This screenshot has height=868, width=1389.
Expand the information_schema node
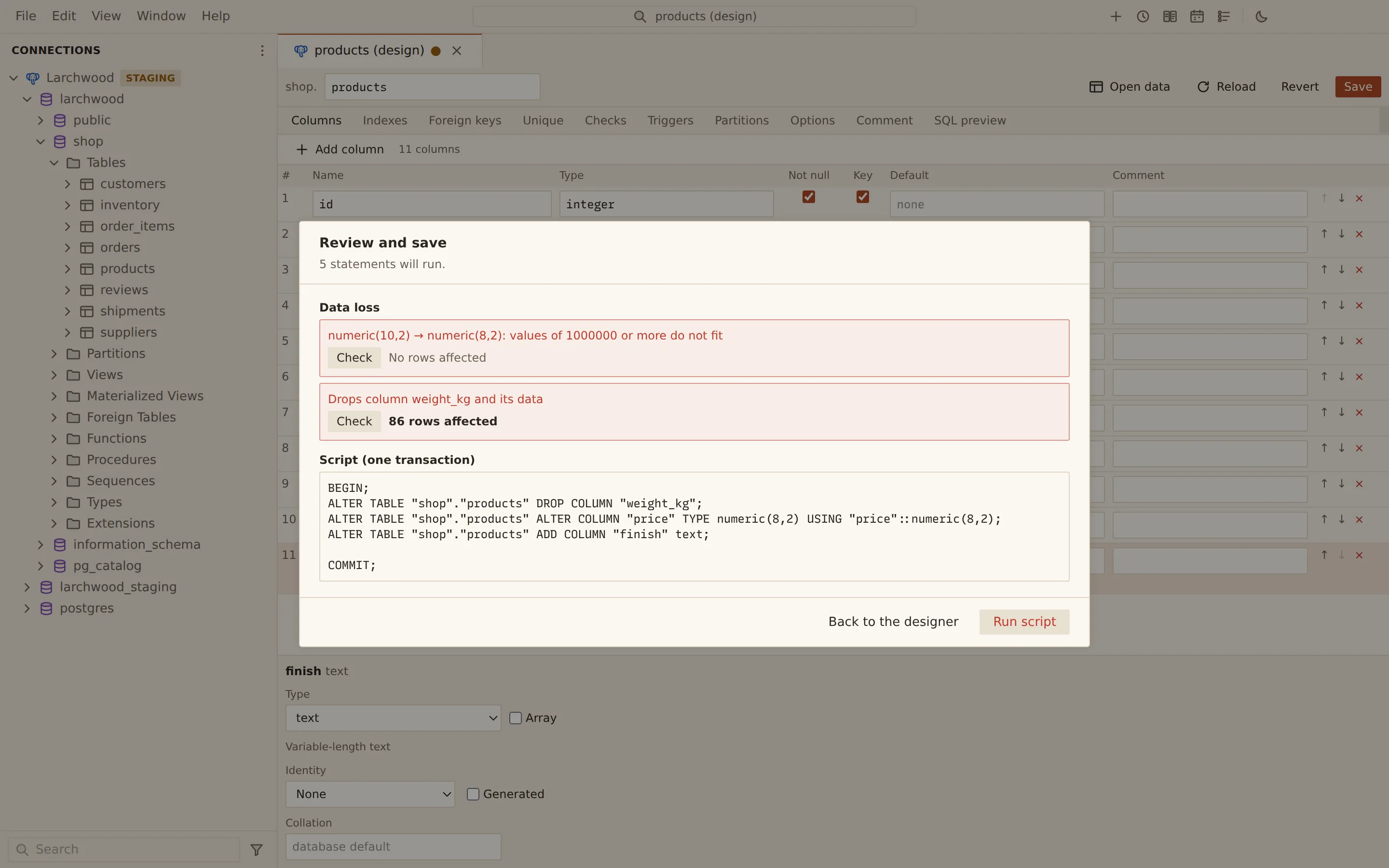click(40, 545)
